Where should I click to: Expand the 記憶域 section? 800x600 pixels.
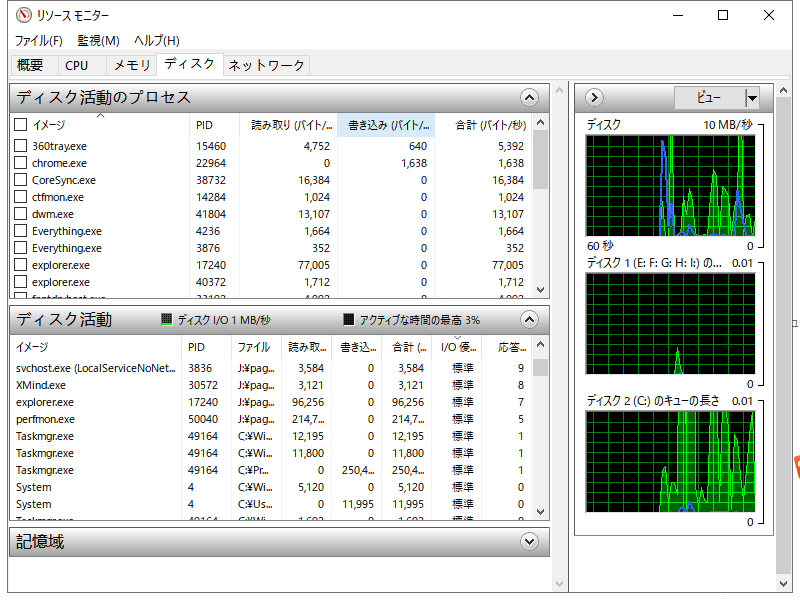click(x=529, y=542)
